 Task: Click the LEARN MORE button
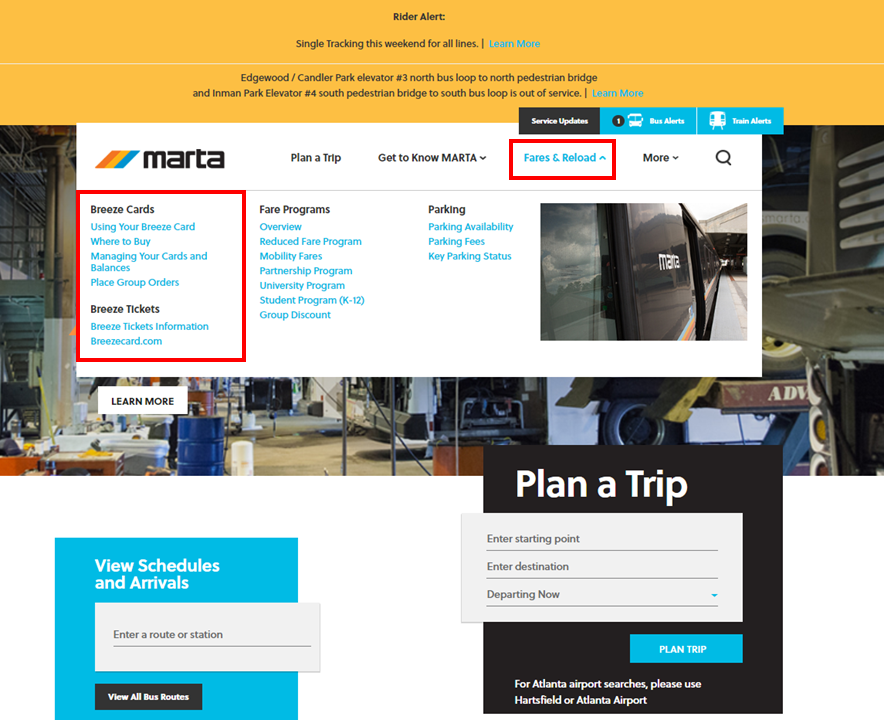pyautogui.click(x=143, y=401)
